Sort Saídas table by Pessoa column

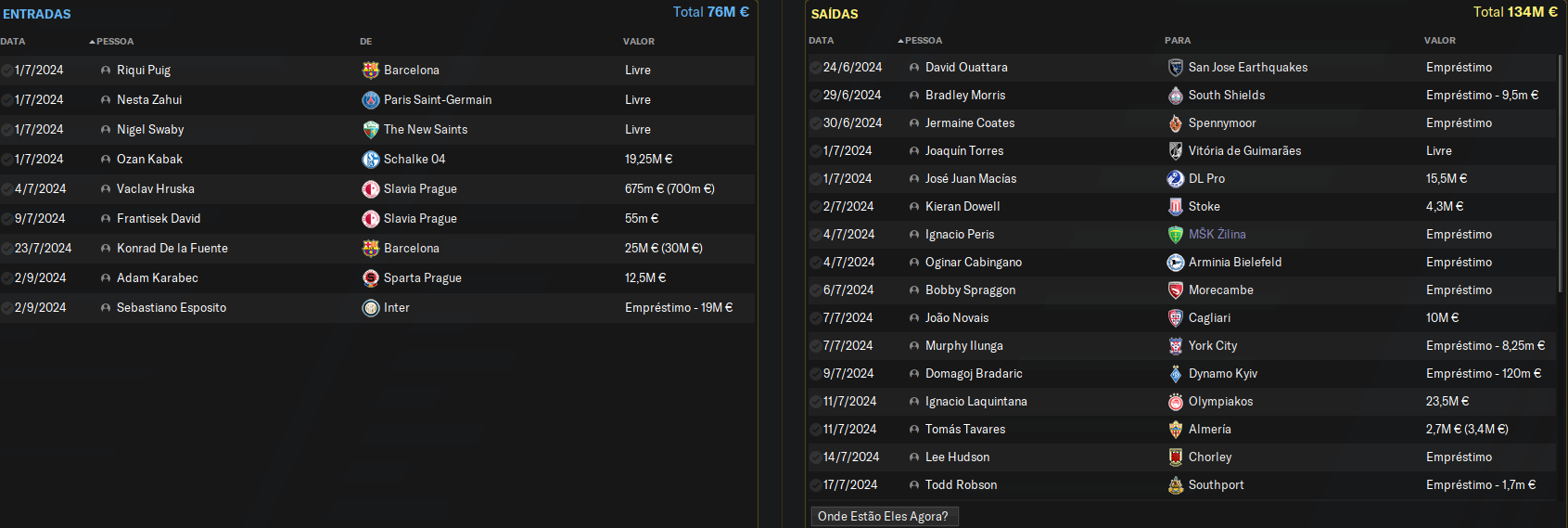point(923,41)
